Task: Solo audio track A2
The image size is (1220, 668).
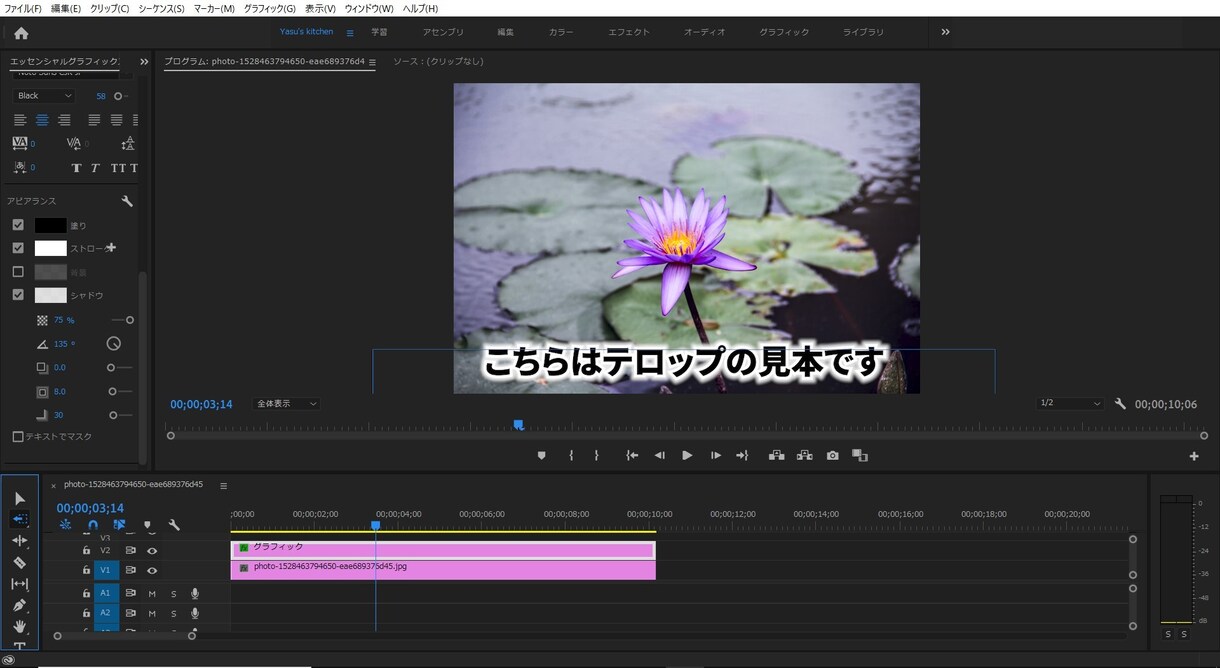Action: [x=173, y=613]
